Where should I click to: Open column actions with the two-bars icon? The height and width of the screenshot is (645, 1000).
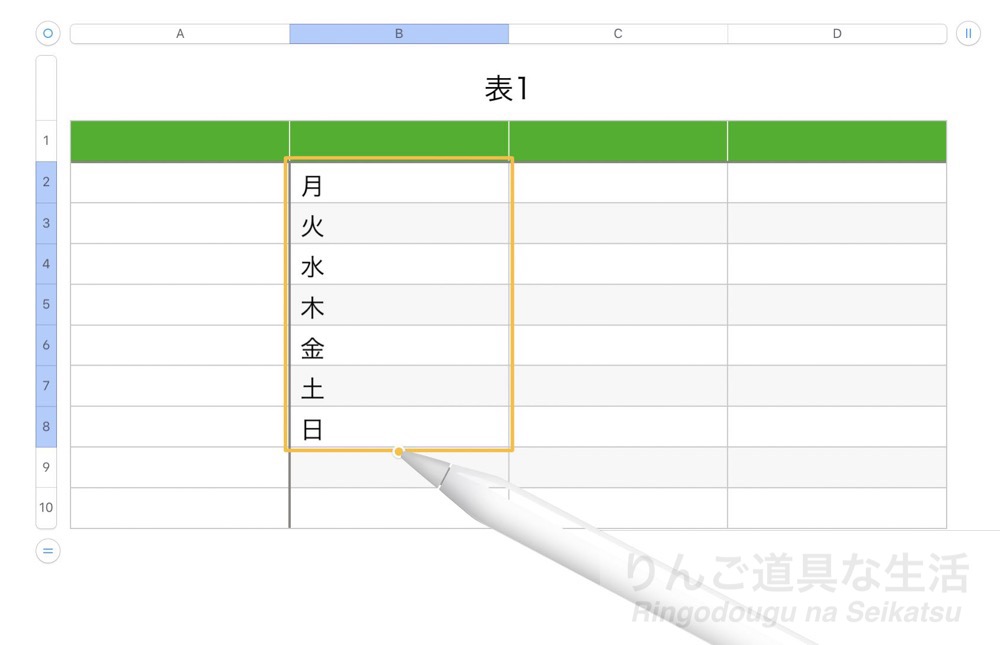(967, 33)
